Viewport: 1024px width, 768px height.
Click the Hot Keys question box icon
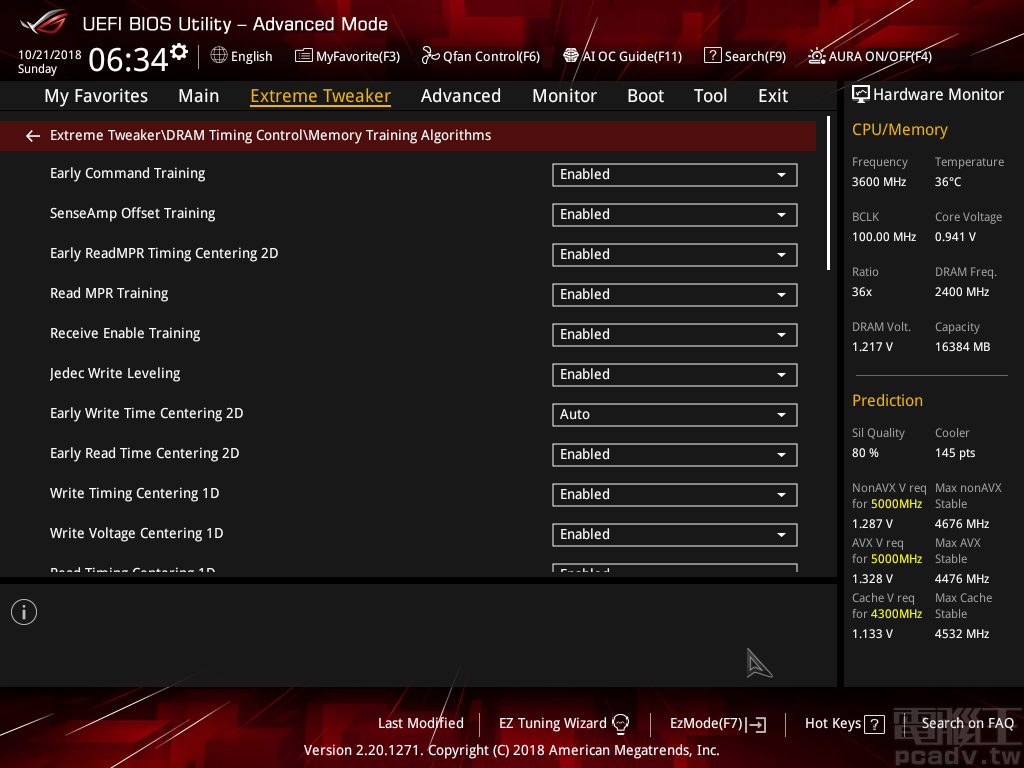(874, 724)
